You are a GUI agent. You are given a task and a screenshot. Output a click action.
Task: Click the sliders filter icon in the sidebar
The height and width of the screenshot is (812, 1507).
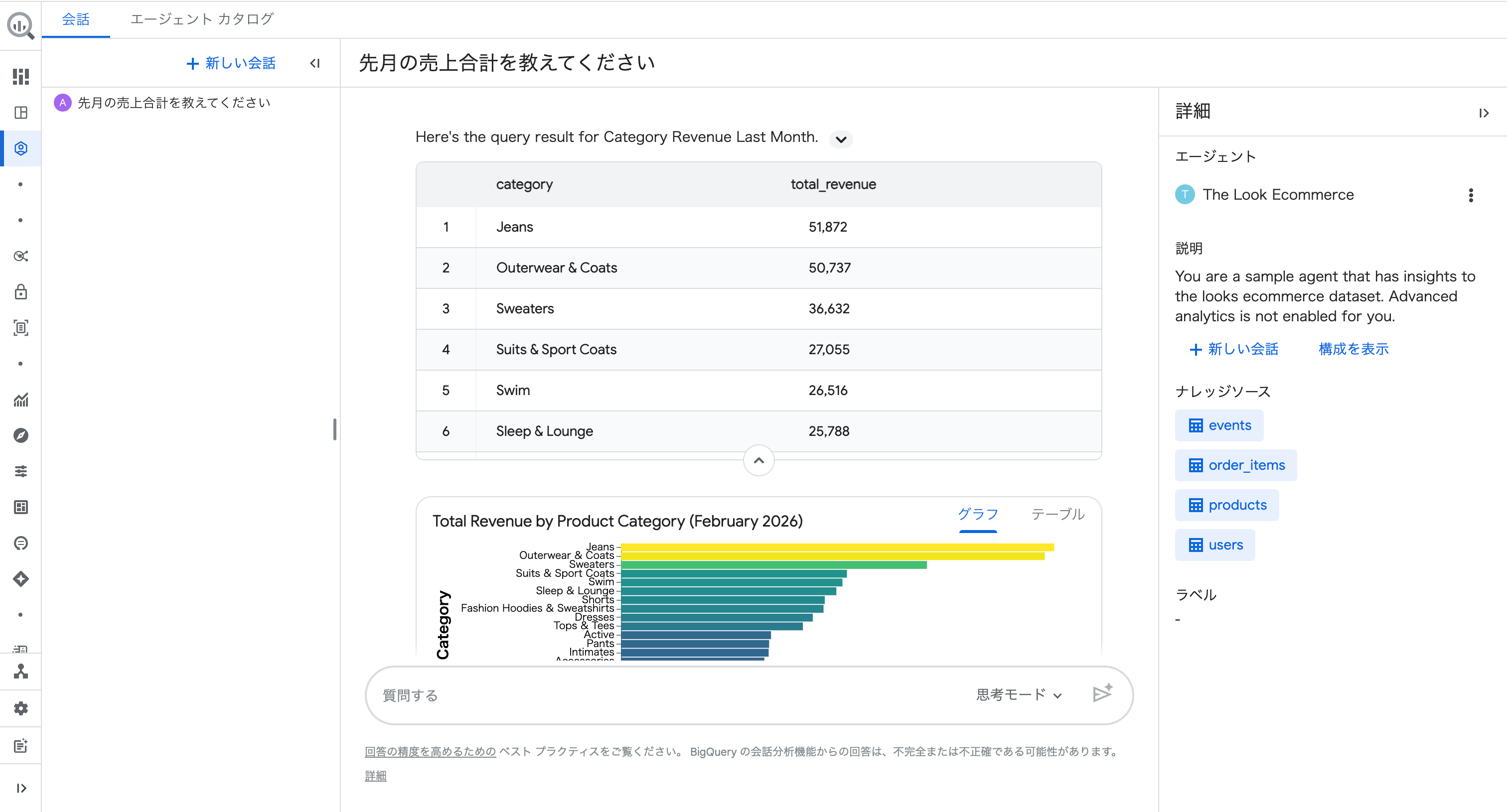(20, 471)
